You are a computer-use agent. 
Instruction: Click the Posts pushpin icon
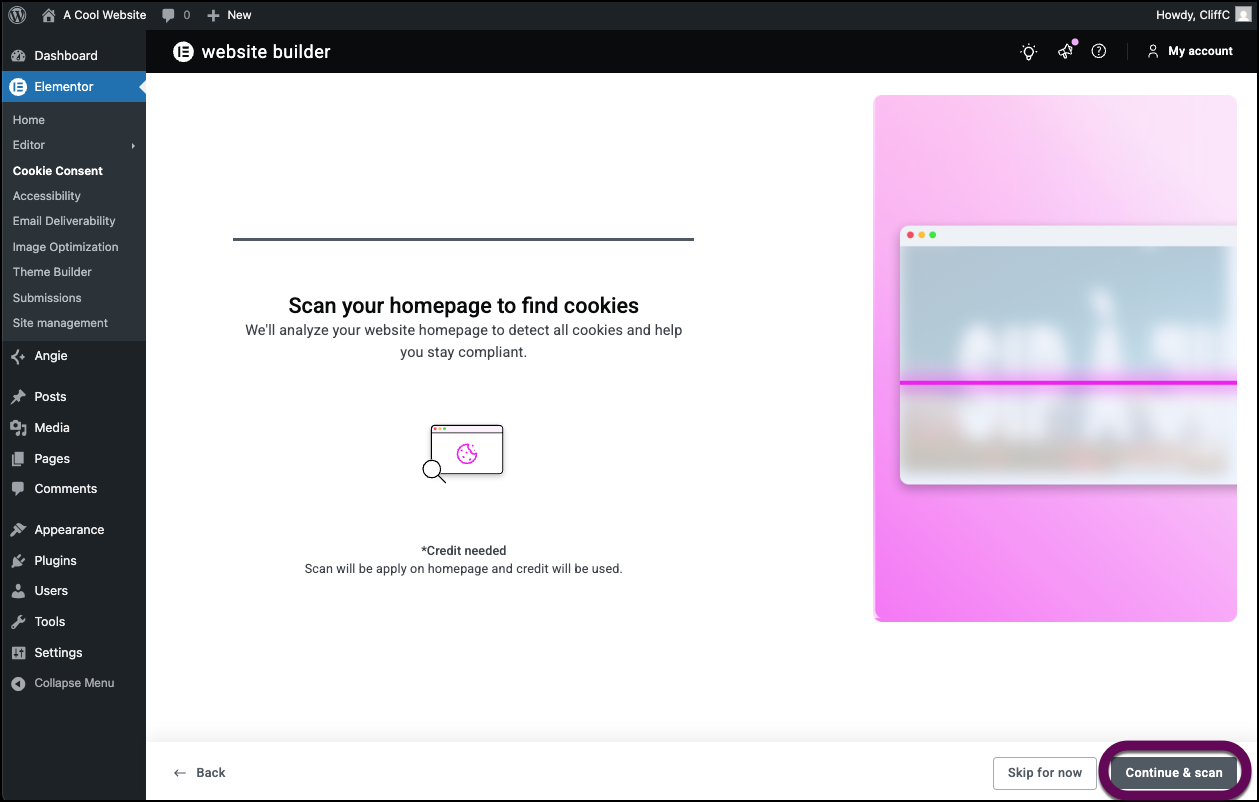coord(18,397)
